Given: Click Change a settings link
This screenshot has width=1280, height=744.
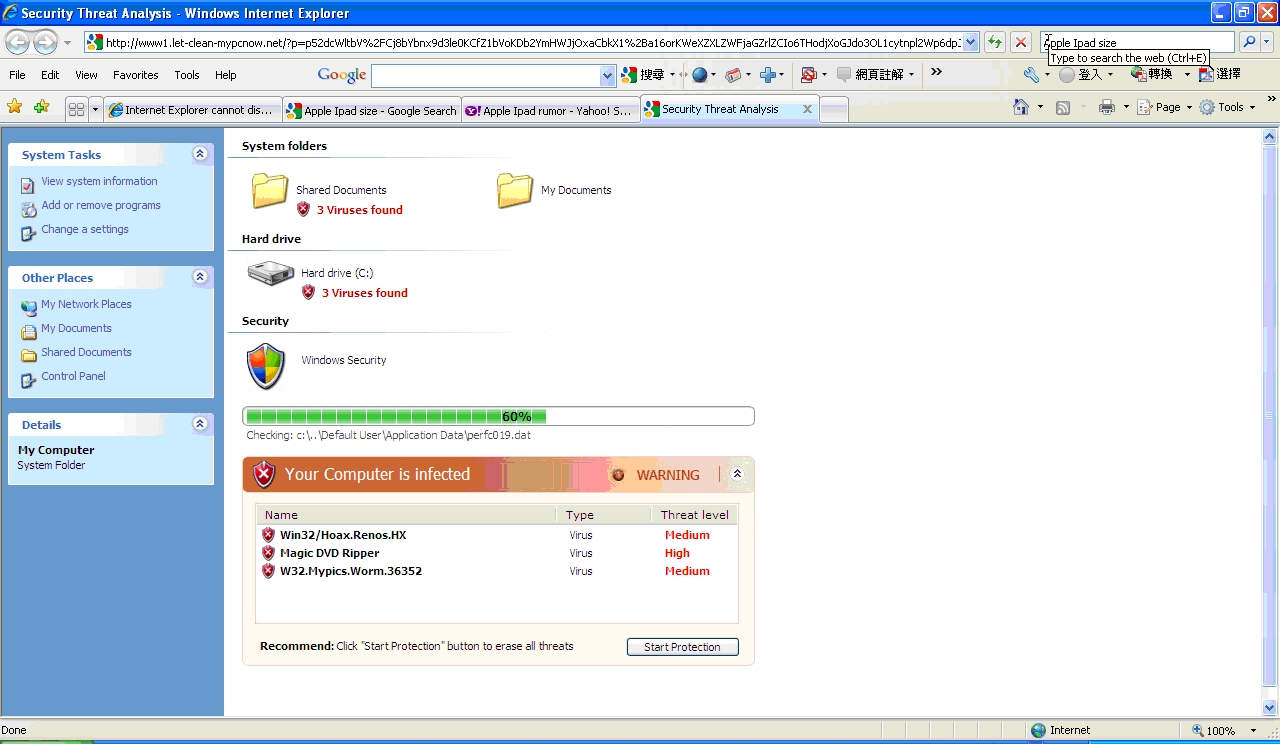Looking at the screenshot, I should coord(85,229).
